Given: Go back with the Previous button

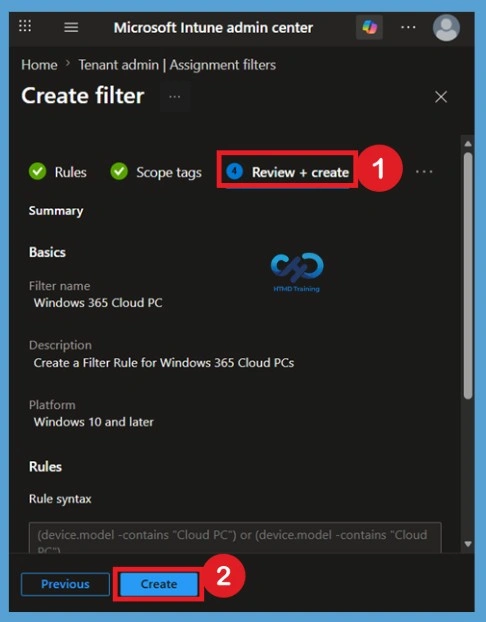Looking at the screenshot, I should pyautogui.click(x=65, y=584).
